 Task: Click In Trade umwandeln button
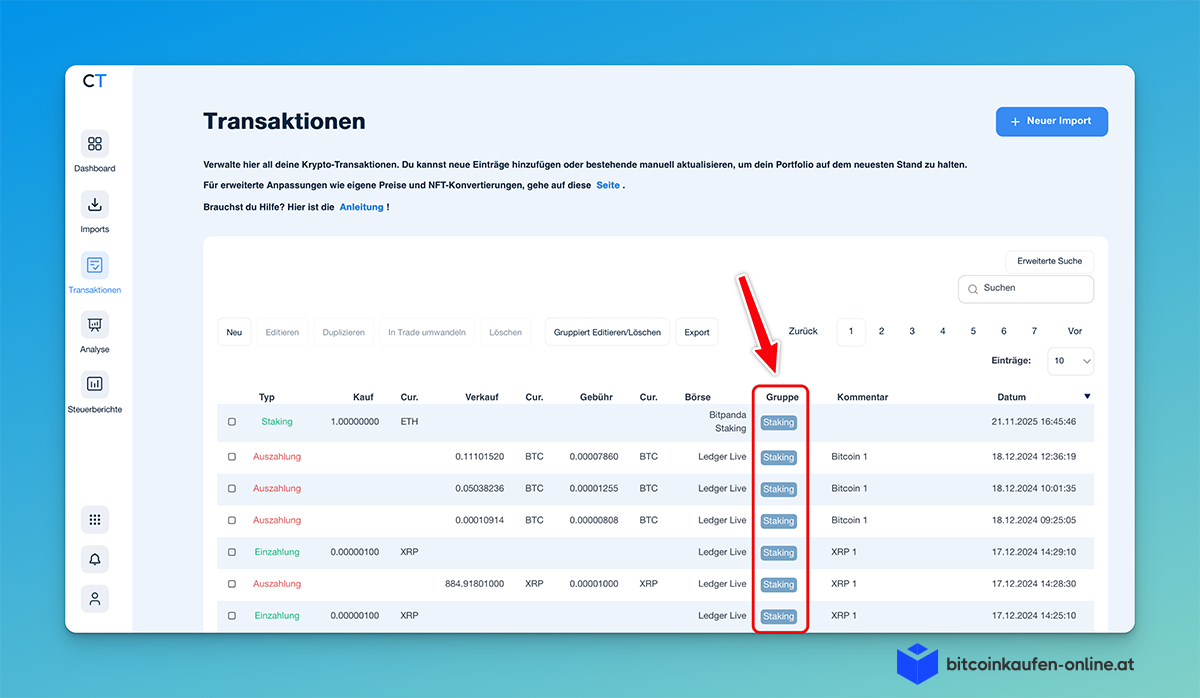pos(427,332)
